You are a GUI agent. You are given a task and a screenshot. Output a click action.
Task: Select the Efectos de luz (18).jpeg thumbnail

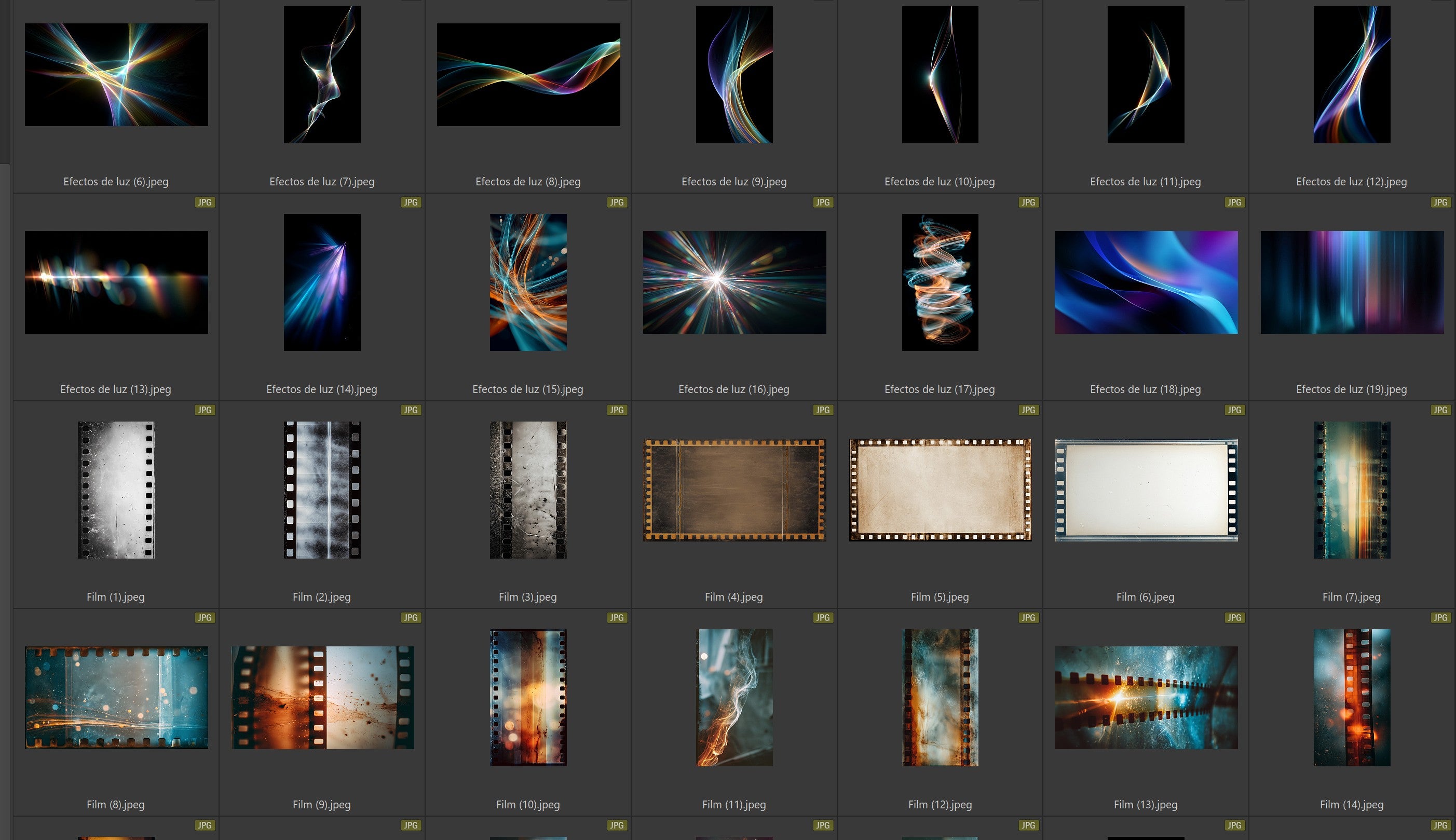1146,282
